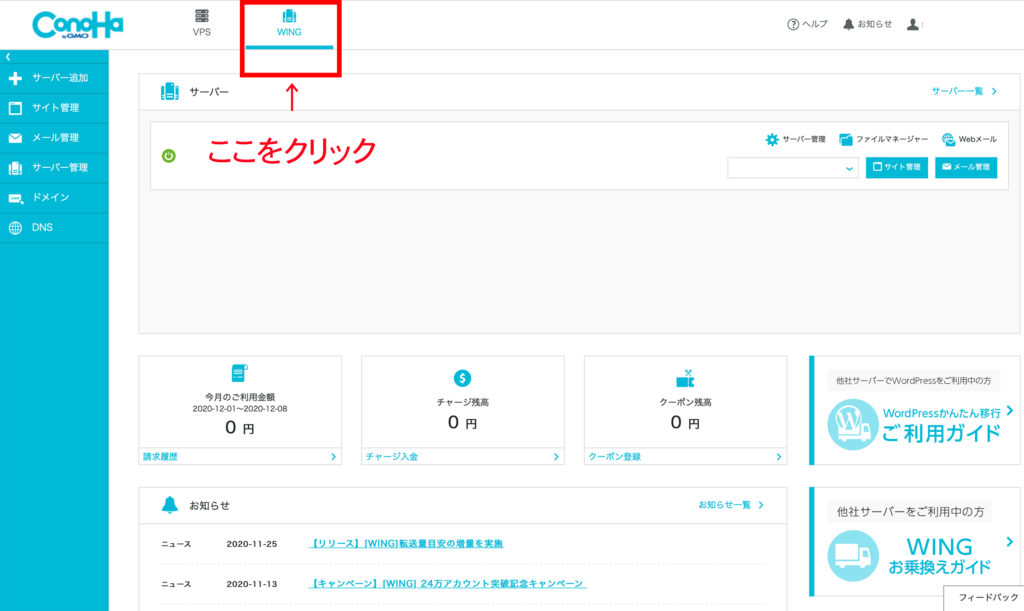
Task: Switch to the VPS tab
Action: (x=202, y=24)
